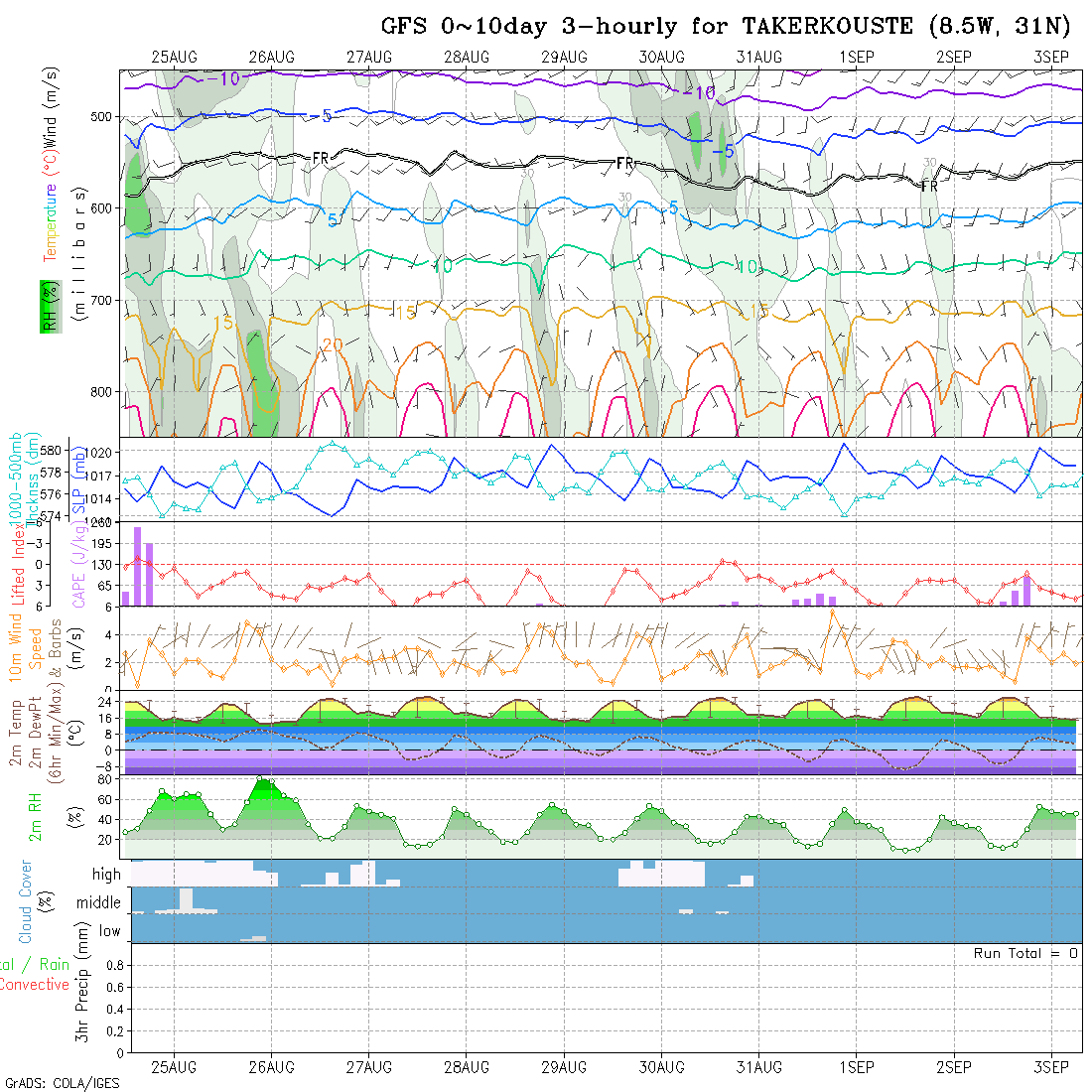Image resolution: width=1092 pixels, height=1092 pixels.
Task: Click the 500 millibar tick label
Action: pyautogui.click(x=102, y=117)
